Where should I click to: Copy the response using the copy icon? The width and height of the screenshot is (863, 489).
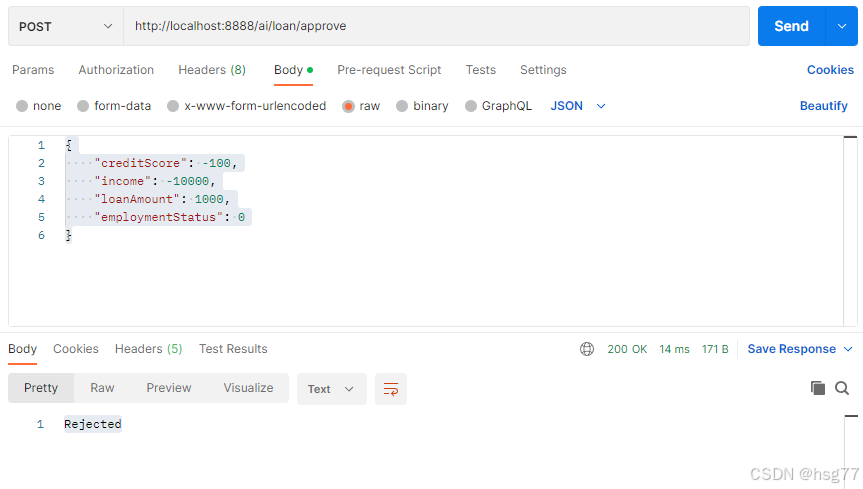tap(818, 388)
